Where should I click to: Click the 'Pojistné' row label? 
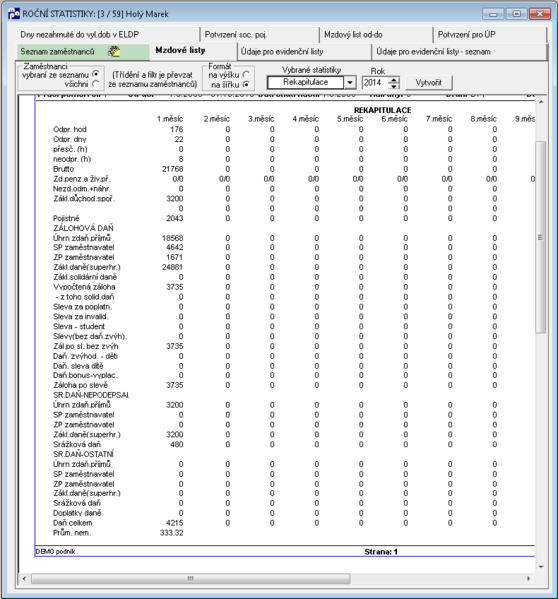66,218
